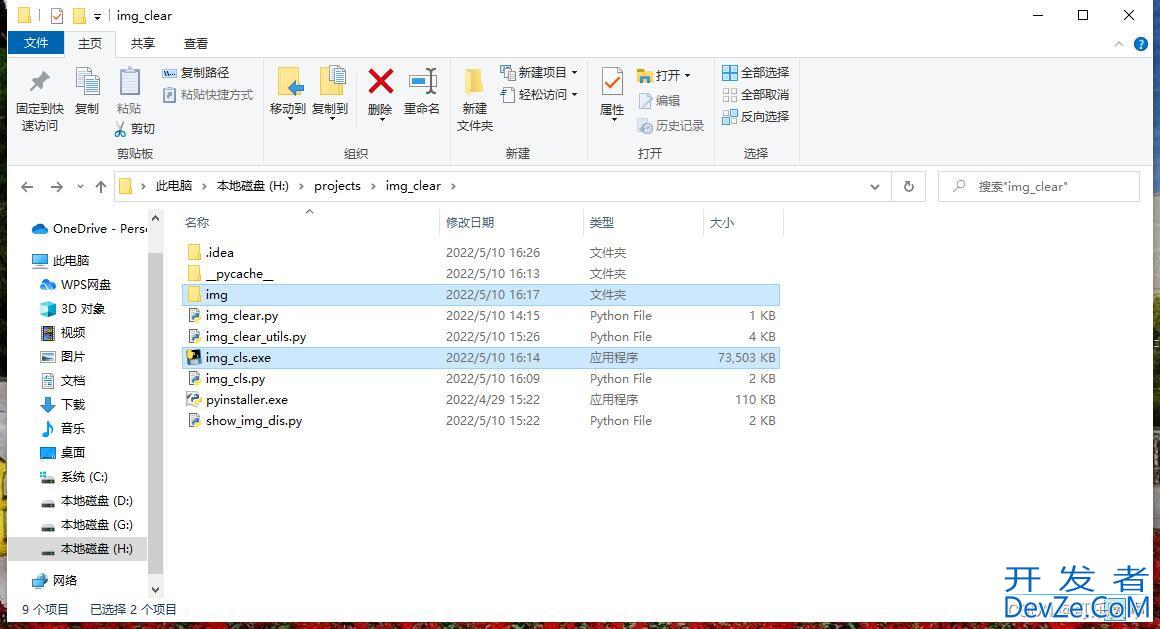
Task: Open the File (文件) tab
Action: pos(36,43)
